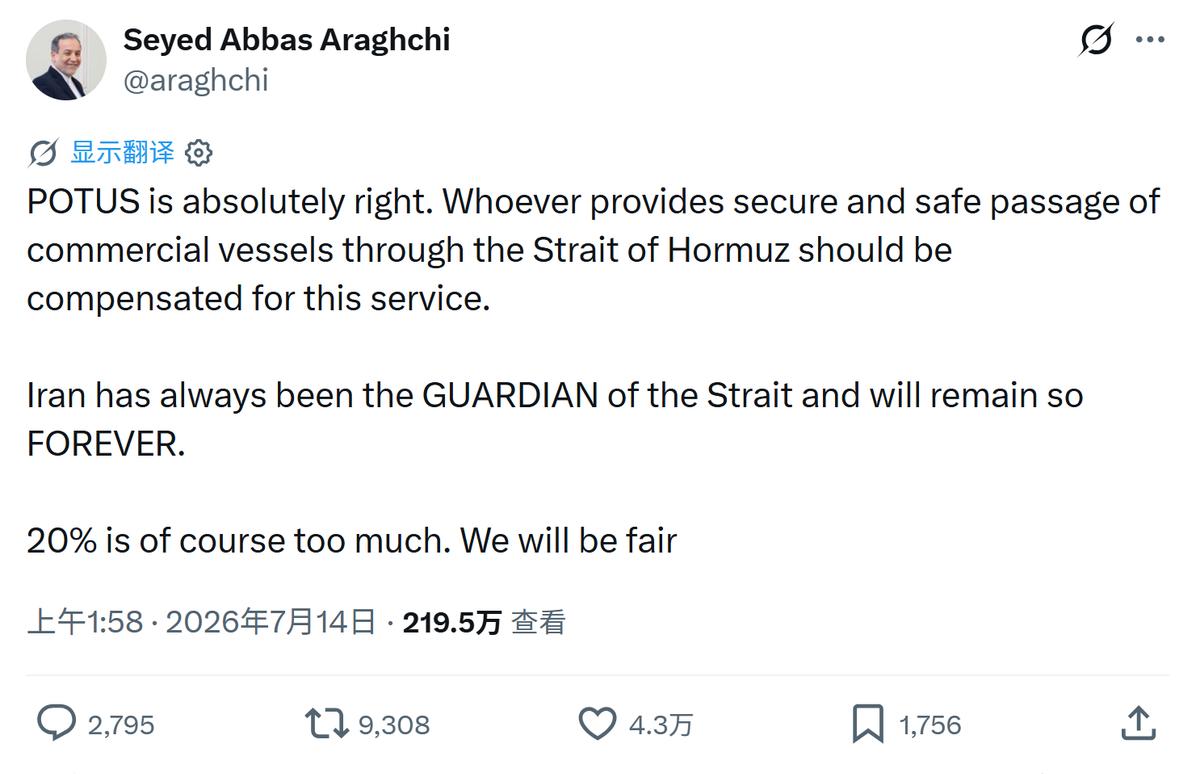The height and width of the screenshot is (774, 1200).
Task: Like the post with the heart icon
Action: pyautogui.click(x=598, y=723)
